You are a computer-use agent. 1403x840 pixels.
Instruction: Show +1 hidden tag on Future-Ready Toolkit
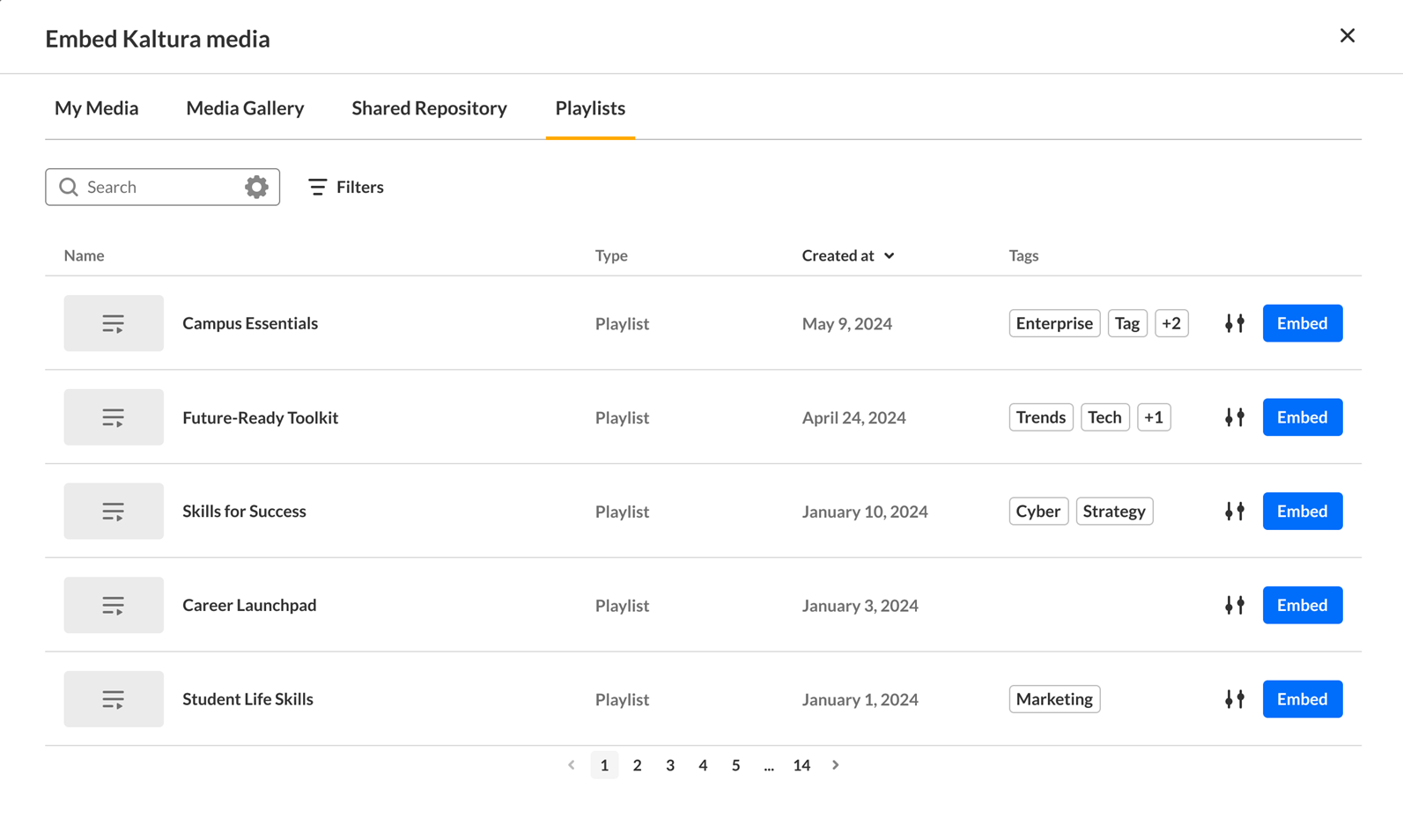pos(1153,417)
